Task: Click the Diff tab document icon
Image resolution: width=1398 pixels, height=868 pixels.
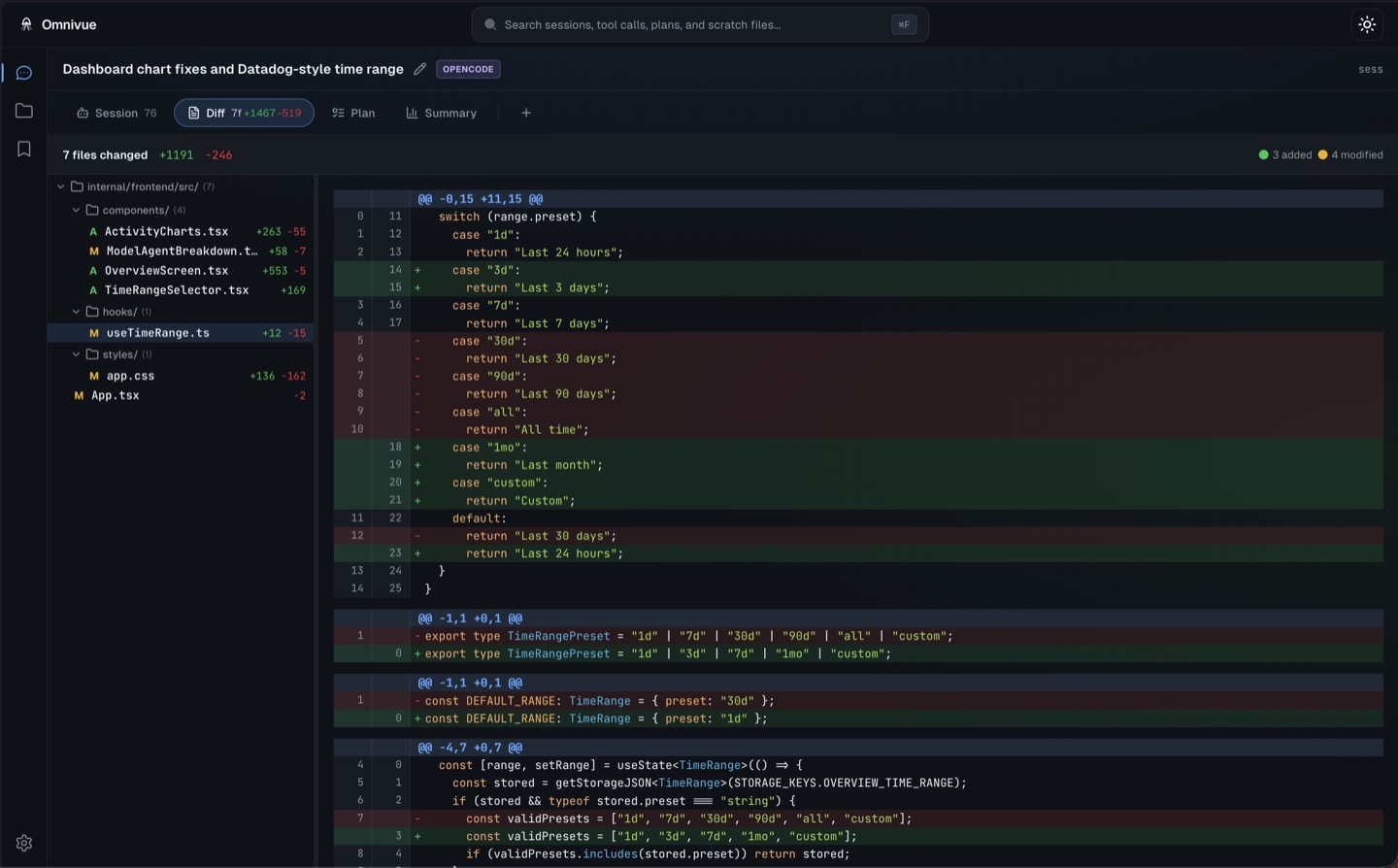Action: tap(193, 113)
